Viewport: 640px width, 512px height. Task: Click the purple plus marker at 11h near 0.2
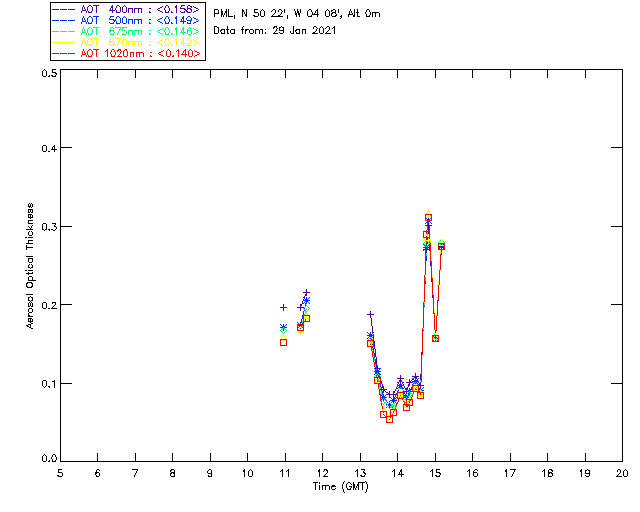click(x=283, y=307)
